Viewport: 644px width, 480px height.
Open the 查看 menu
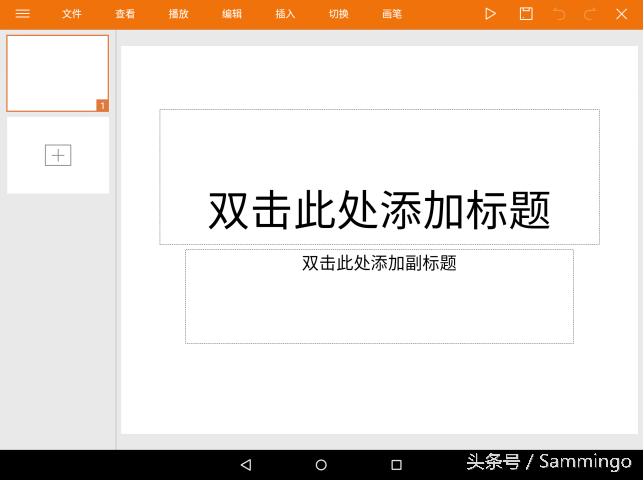pyautogui.click(x=125, y=14)
